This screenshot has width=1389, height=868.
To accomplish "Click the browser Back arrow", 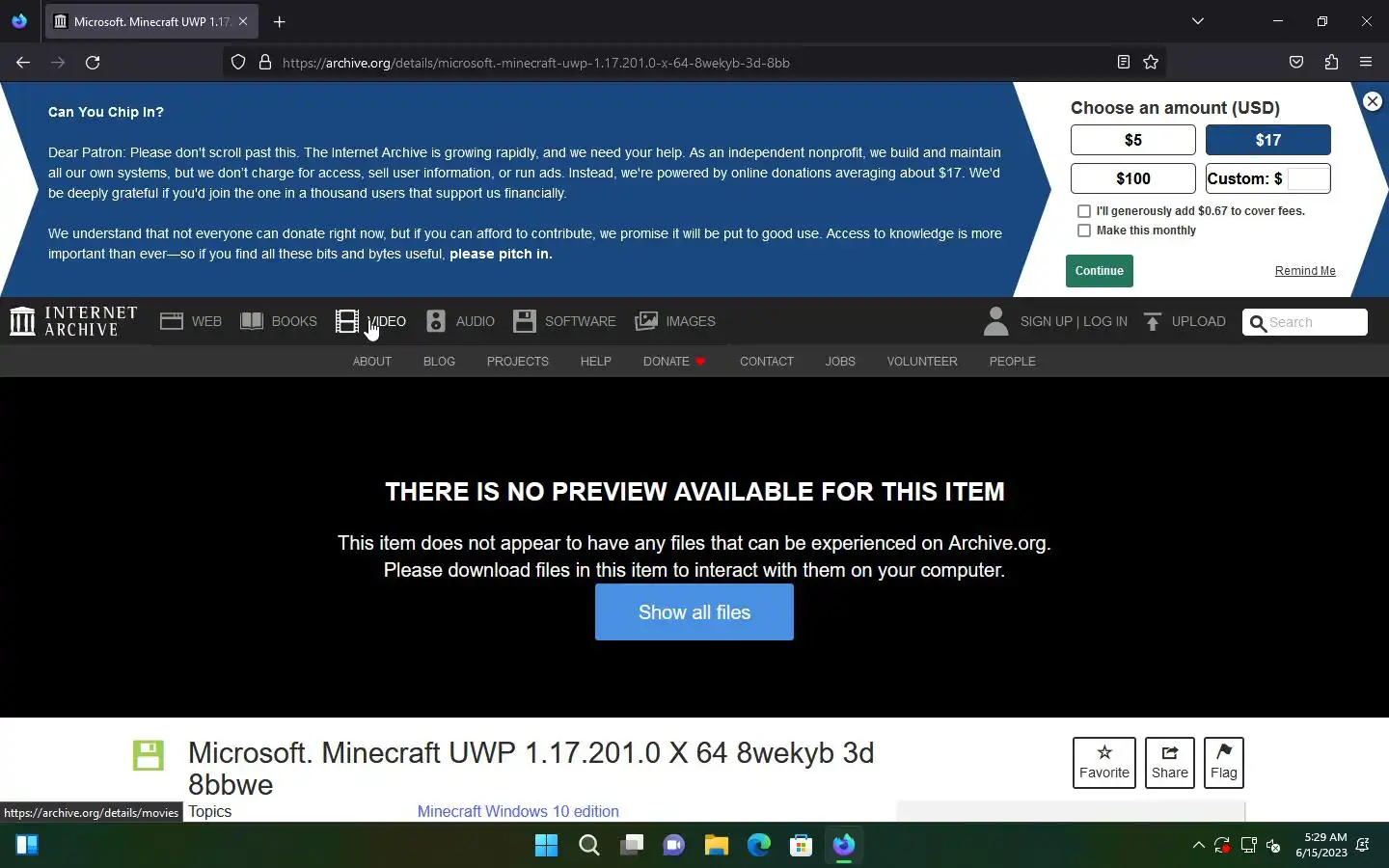I will [23, 63].
